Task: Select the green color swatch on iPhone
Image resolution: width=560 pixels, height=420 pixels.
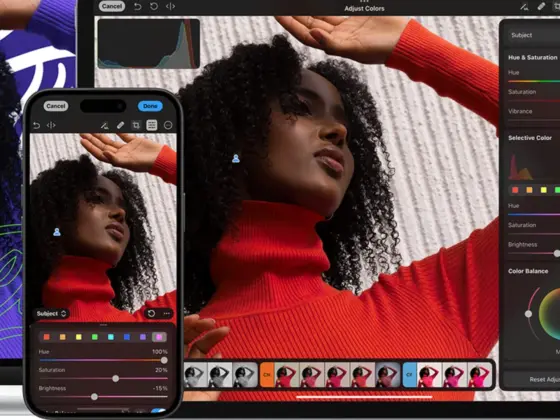Action: tap(95, 337)
